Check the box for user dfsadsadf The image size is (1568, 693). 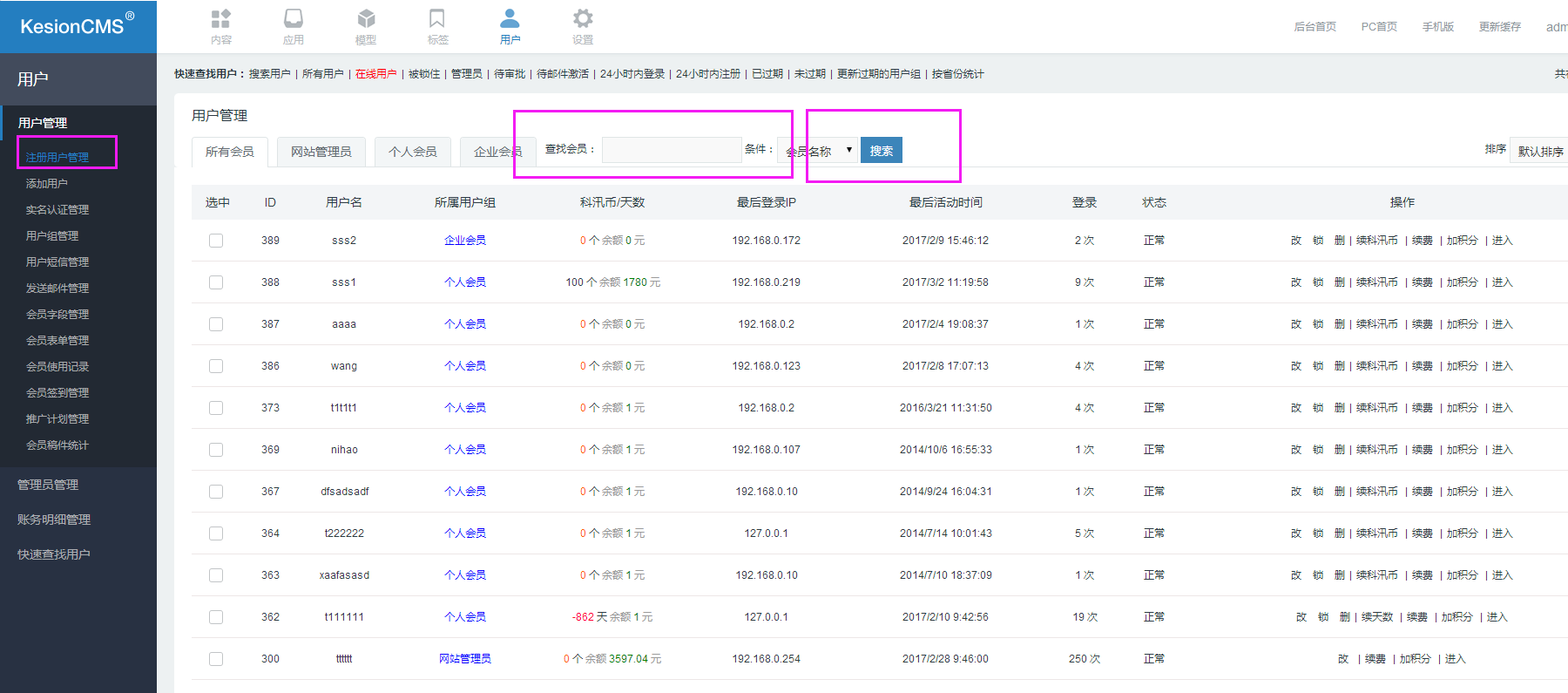tap(216, 492)
